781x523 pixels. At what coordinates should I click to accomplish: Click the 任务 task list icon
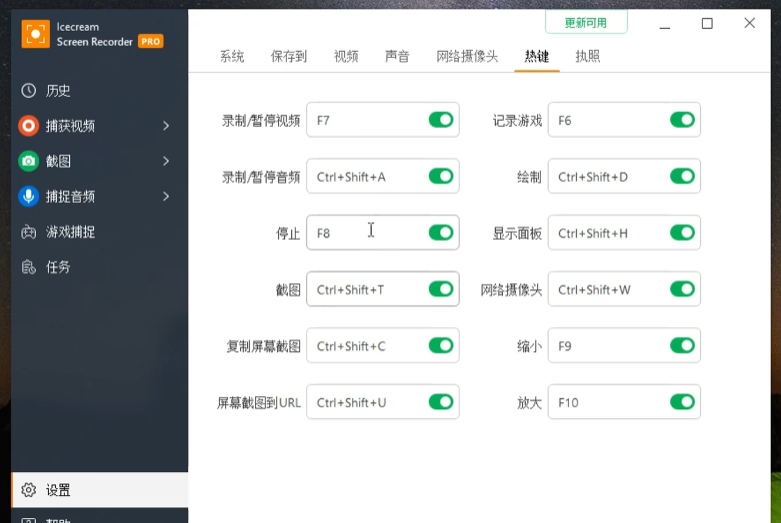point(28,267)
